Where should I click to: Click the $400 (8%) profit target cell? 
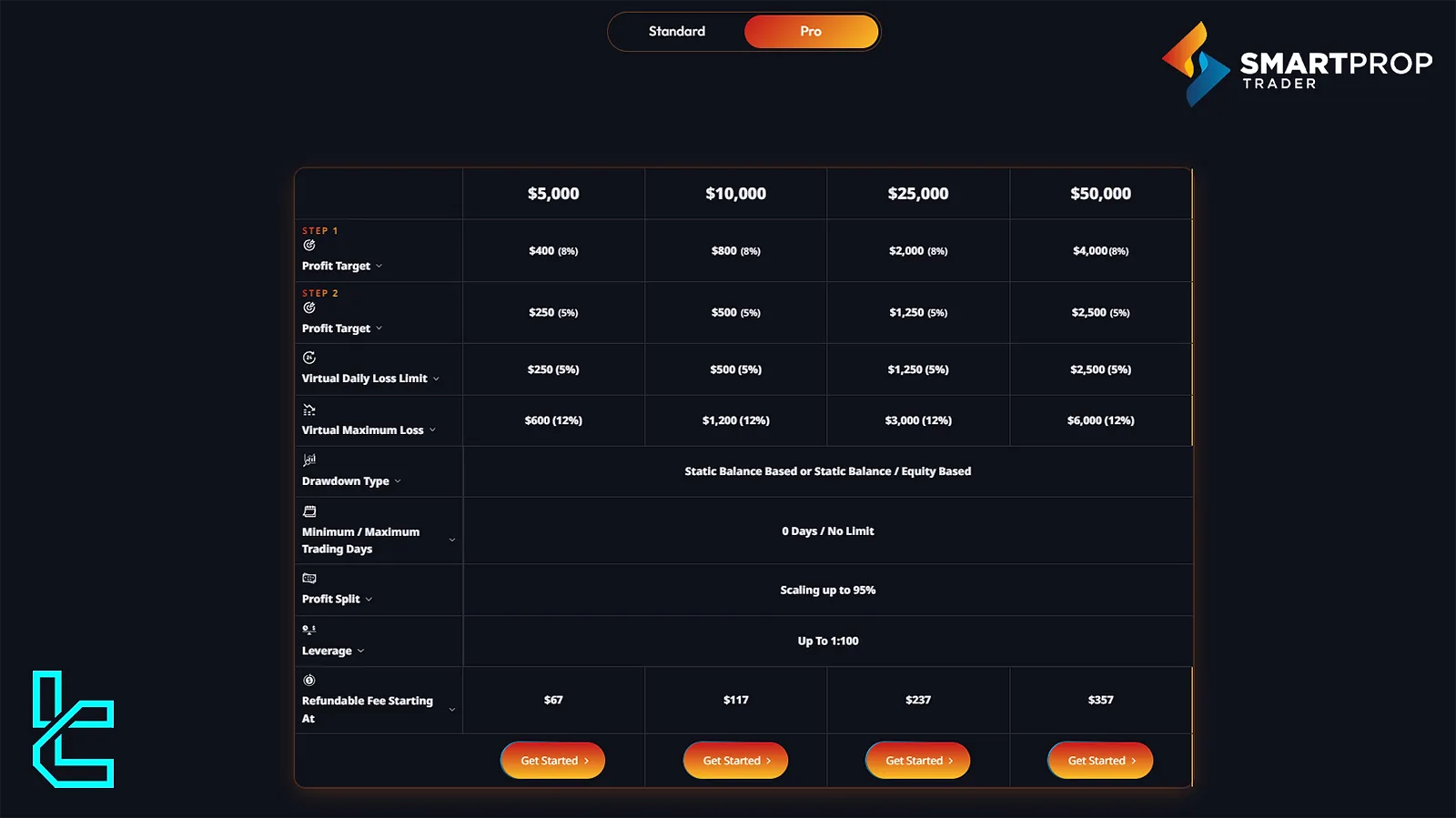(553, 251)
